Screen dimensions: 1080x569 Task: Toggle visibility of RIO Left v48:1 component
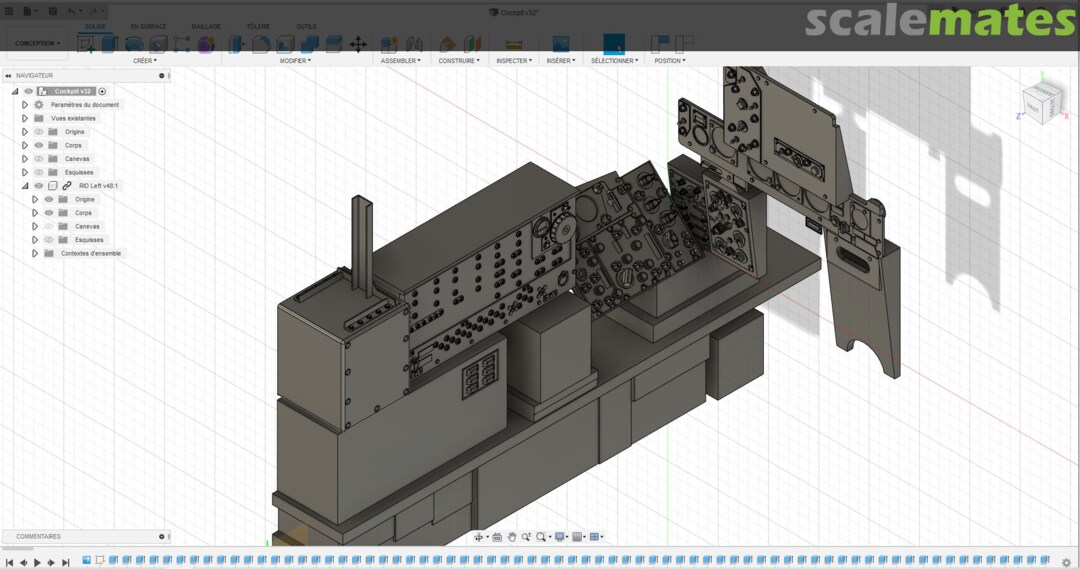pyautogui.click(x=39, y=186)
